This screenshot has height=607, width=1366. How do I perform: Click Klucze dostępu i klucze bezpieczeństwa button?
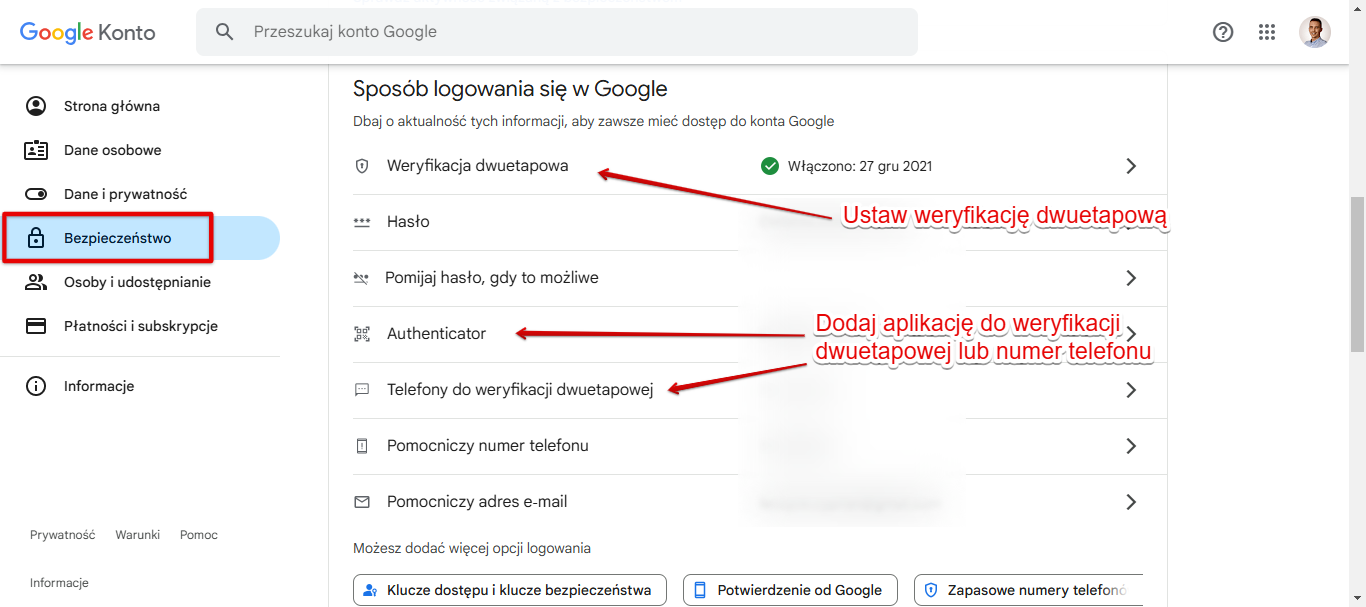(x=510, y=590)
